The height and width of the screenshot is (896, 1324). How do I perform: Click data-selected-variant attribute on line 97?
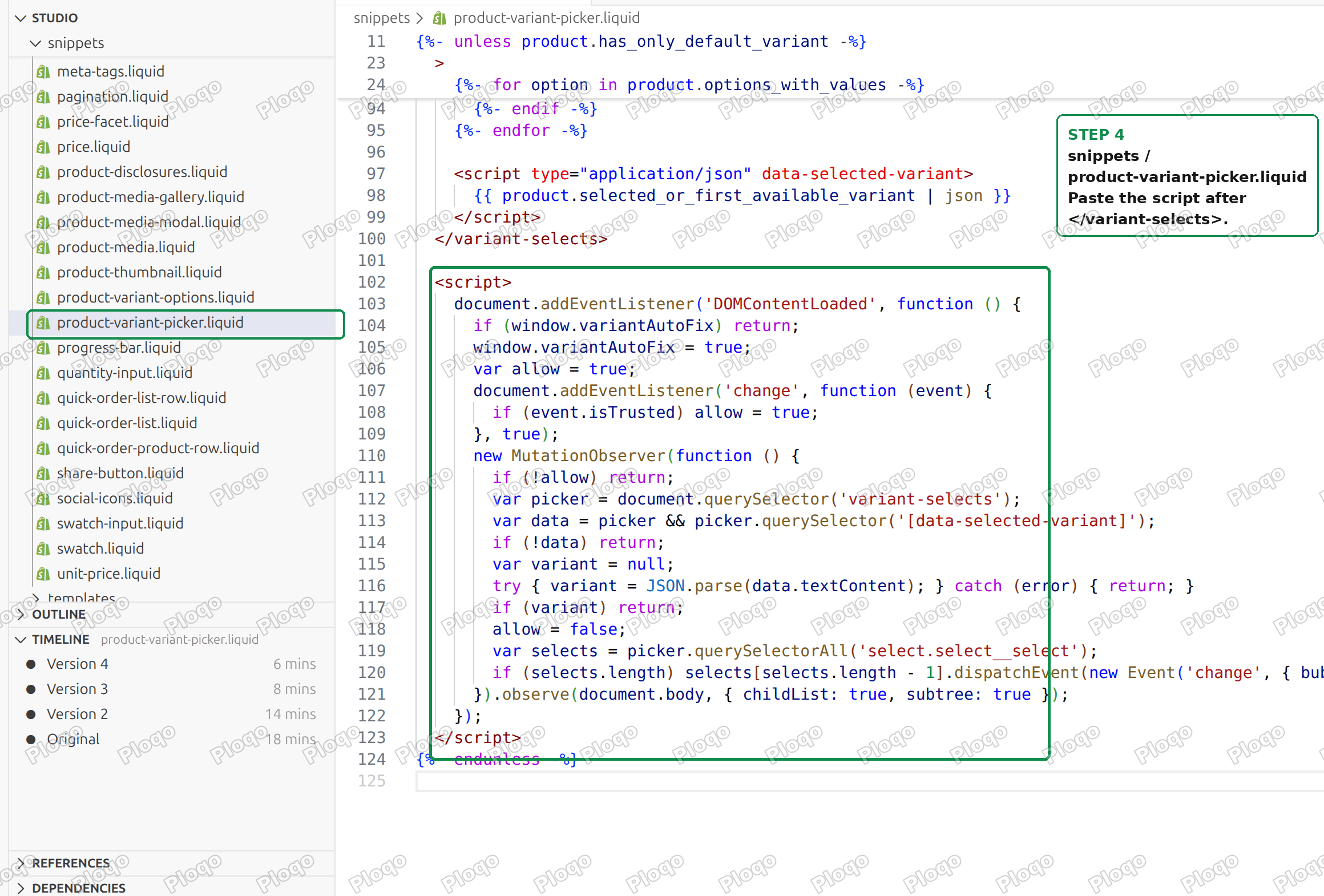pyautogui.click(x=862, y=174)
